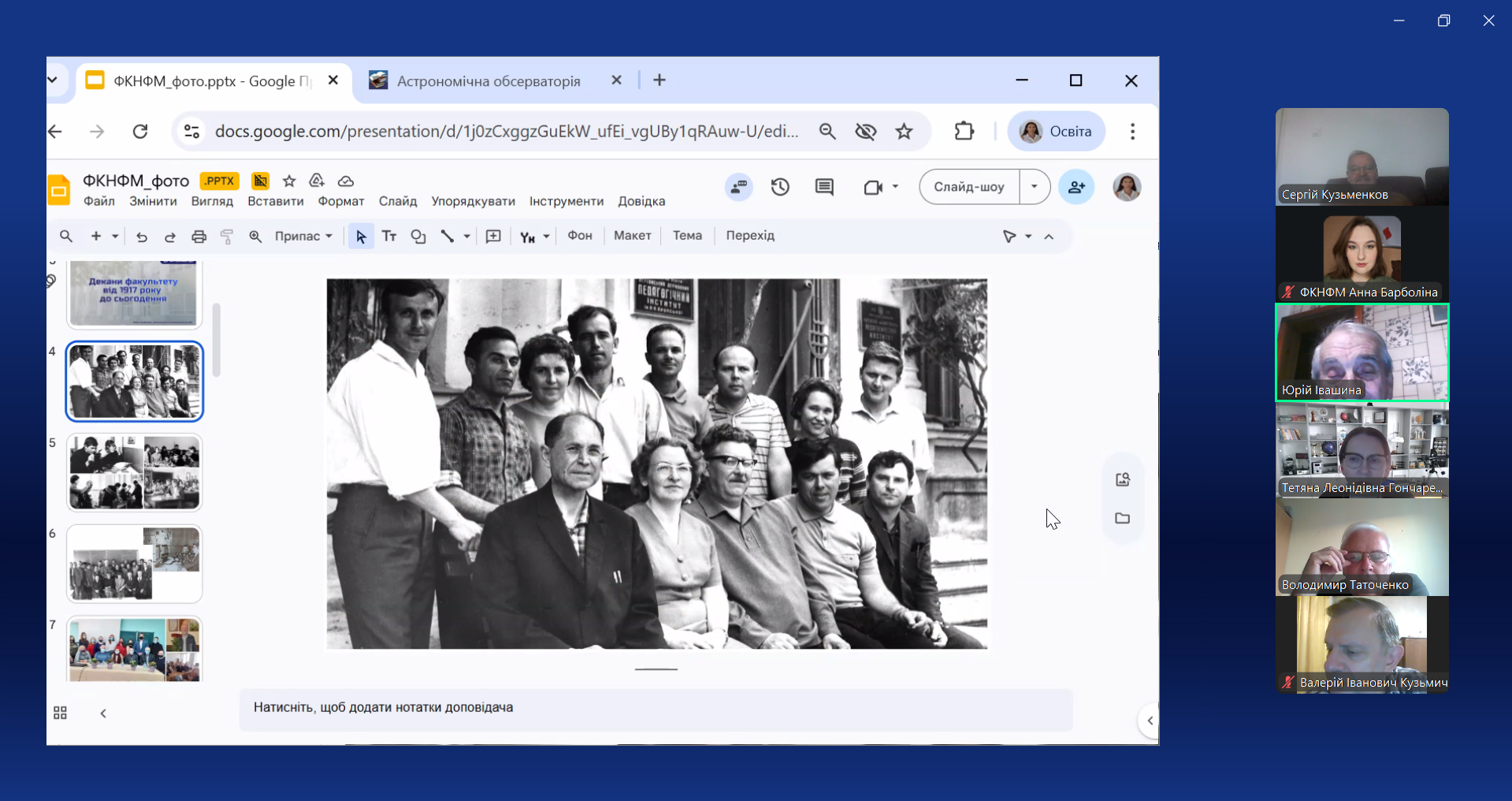Switch to grid view of slides

coord(60,713)
